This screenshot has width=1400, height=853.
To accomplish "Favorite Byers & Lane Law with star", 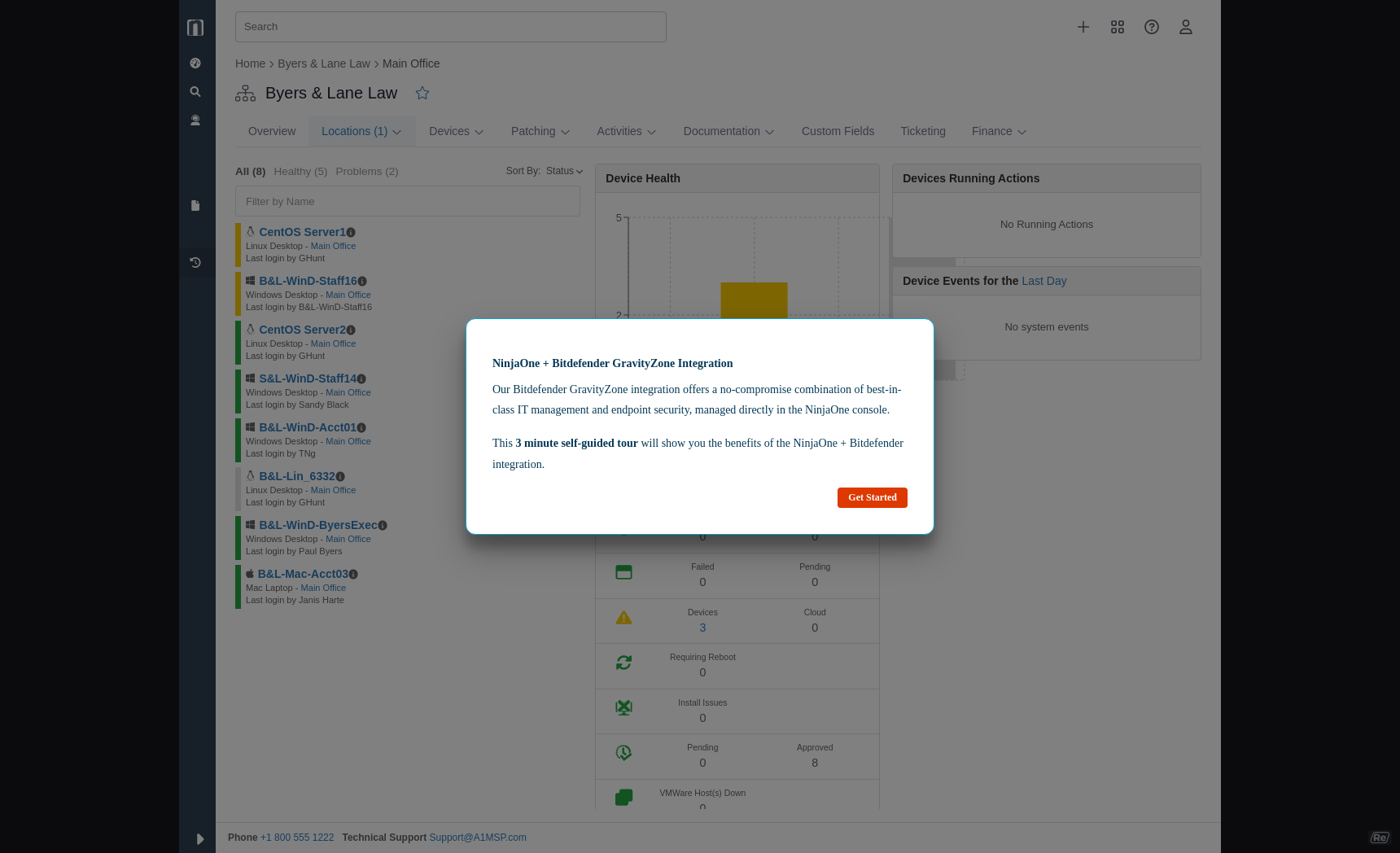I will (422, 93).
